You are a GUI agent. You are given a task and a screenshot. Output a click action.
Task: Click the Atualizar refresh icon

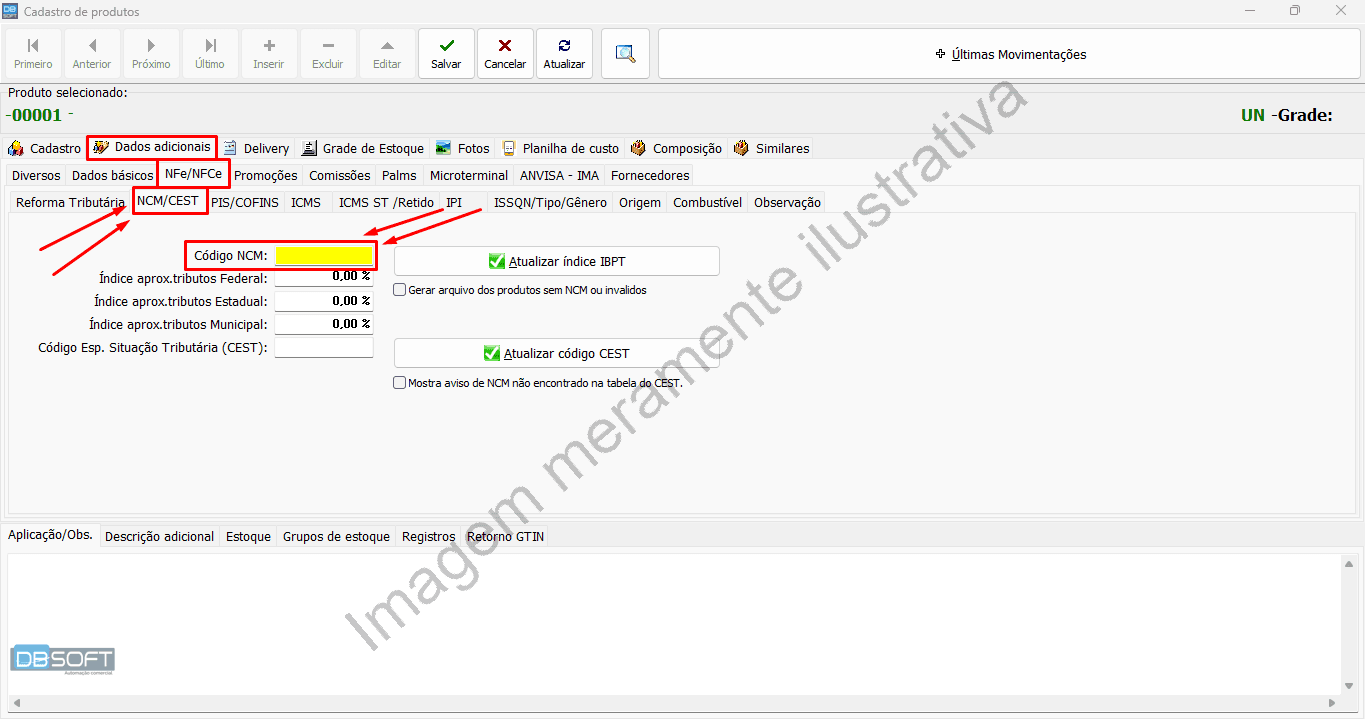564,54
